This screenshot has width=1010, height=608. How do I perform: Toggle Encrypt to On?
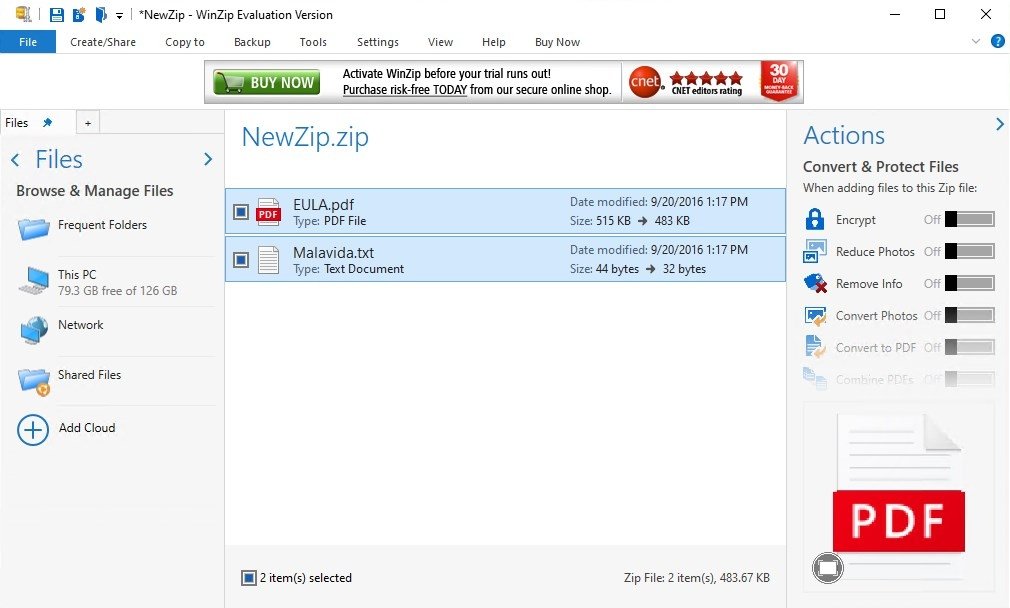(969, 219)
